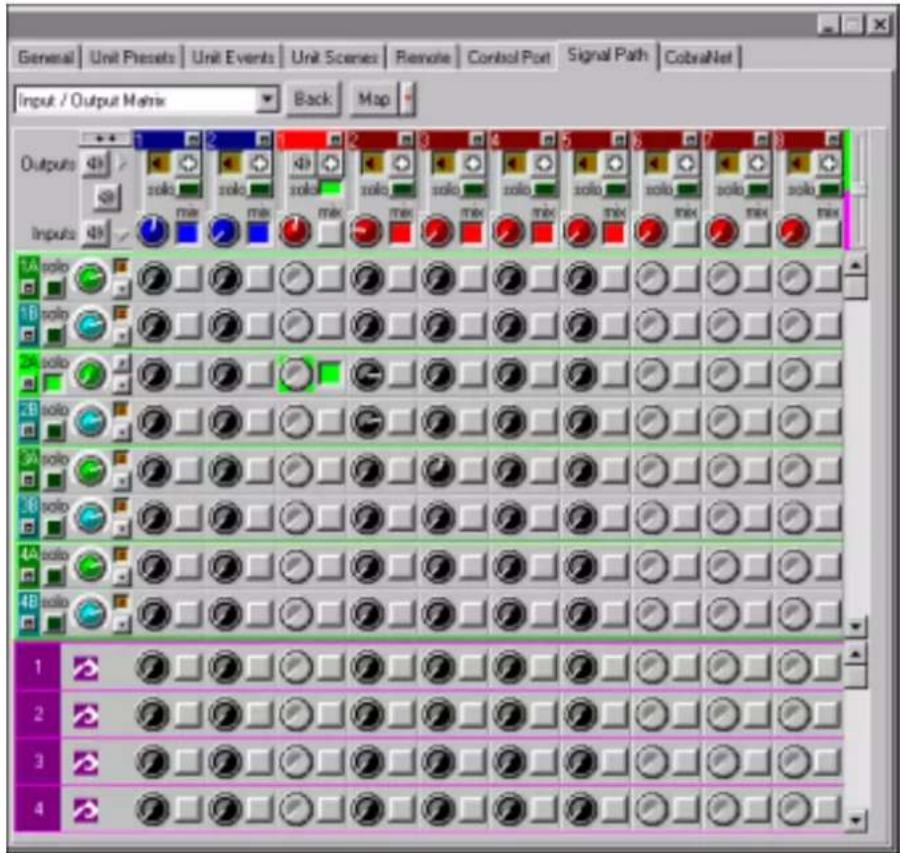Screen dimensions: 900x853
Task: Click the small icon under the 4B label
Action: click(28, 623)
